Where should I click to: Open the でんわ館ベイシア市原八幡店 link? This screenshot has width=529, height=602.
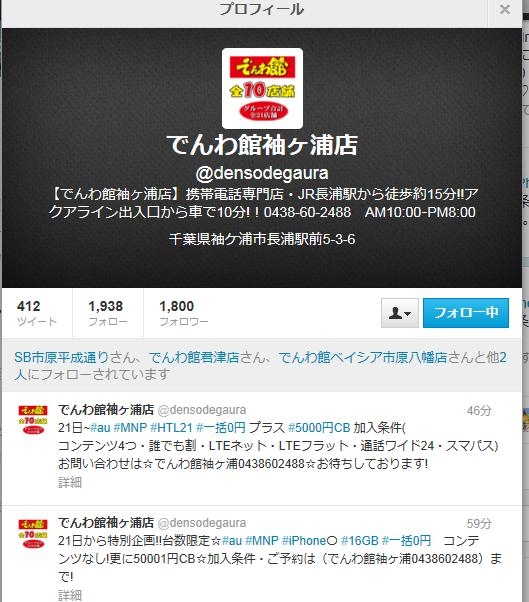pyautogui.click(x=363, y=357)
